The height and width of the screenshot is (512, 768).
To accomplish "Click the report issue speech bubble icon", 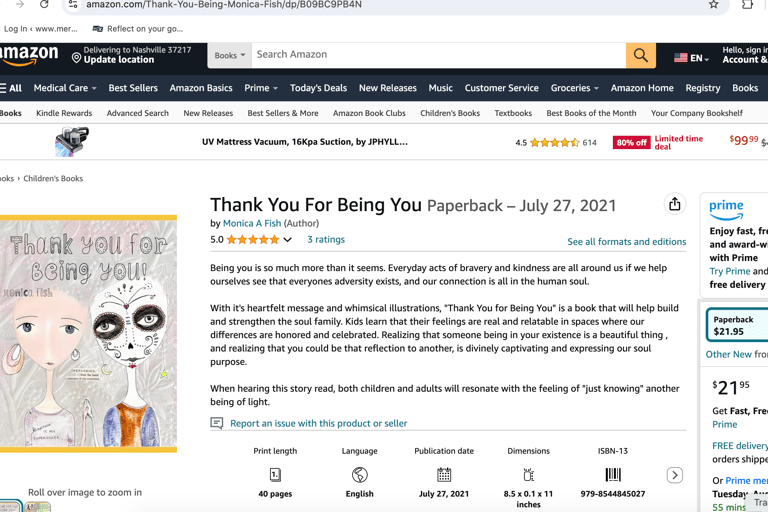I will click(217, 423).
